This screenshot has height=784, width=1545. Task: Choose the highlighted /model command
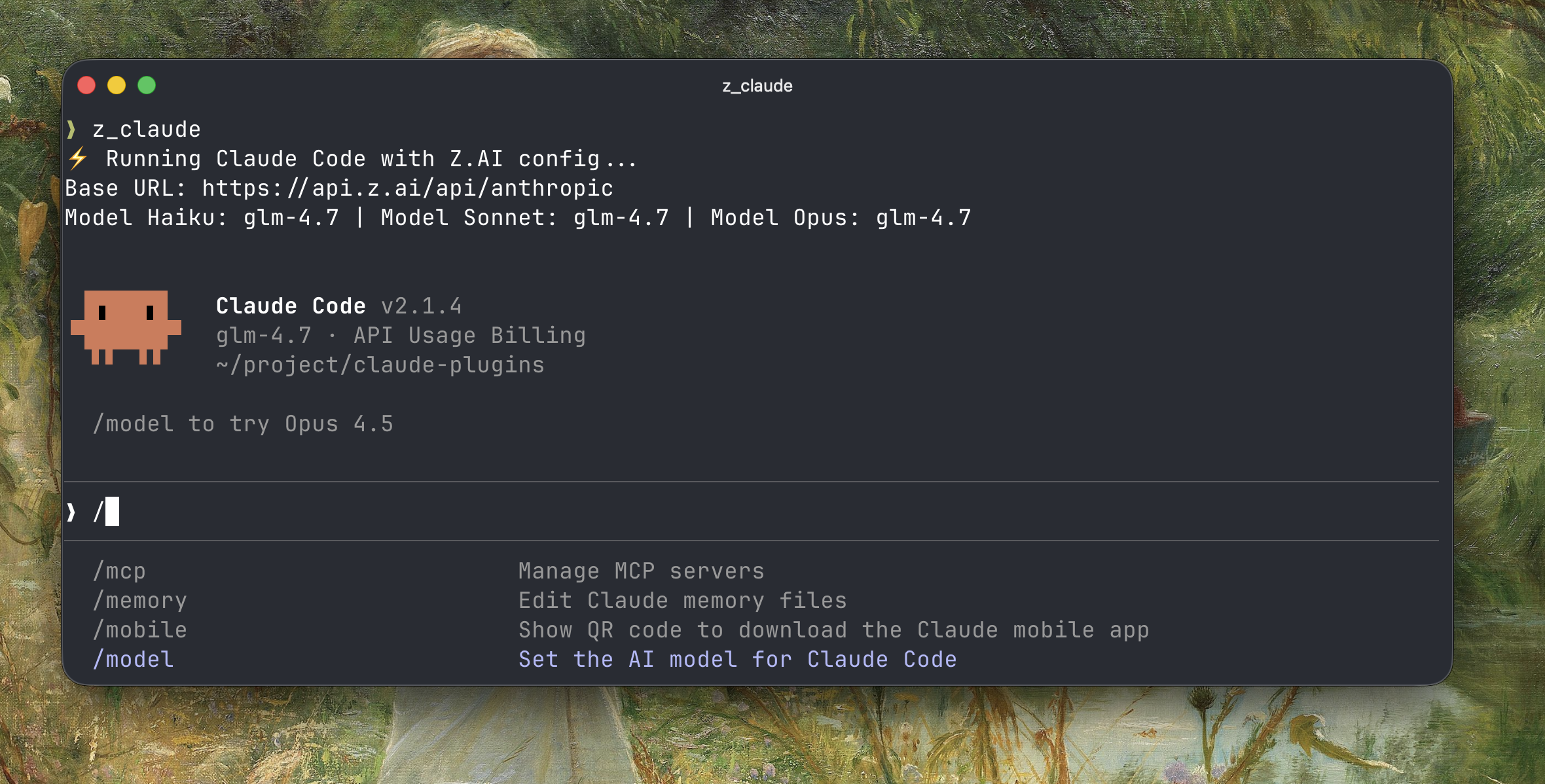pos(134,660)
